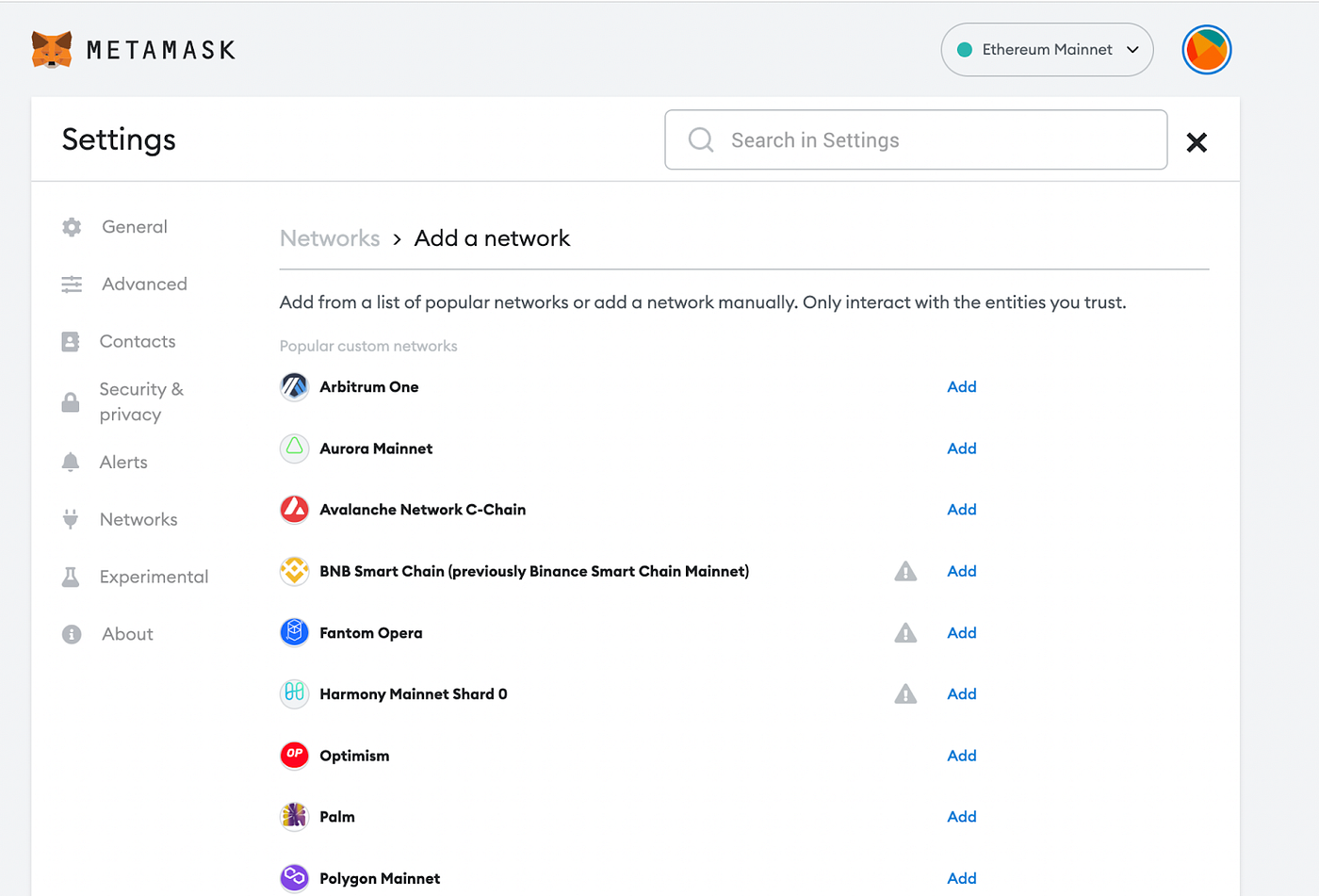Click the Aurora Mainnet logo
The height and width of the screenshot is (896, 1319).
[295, 448]
